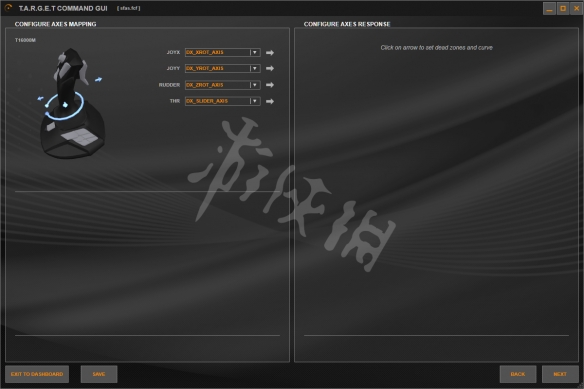Click the Save button
The width and height of the screenshot is (584, 389).
(99, 374)
